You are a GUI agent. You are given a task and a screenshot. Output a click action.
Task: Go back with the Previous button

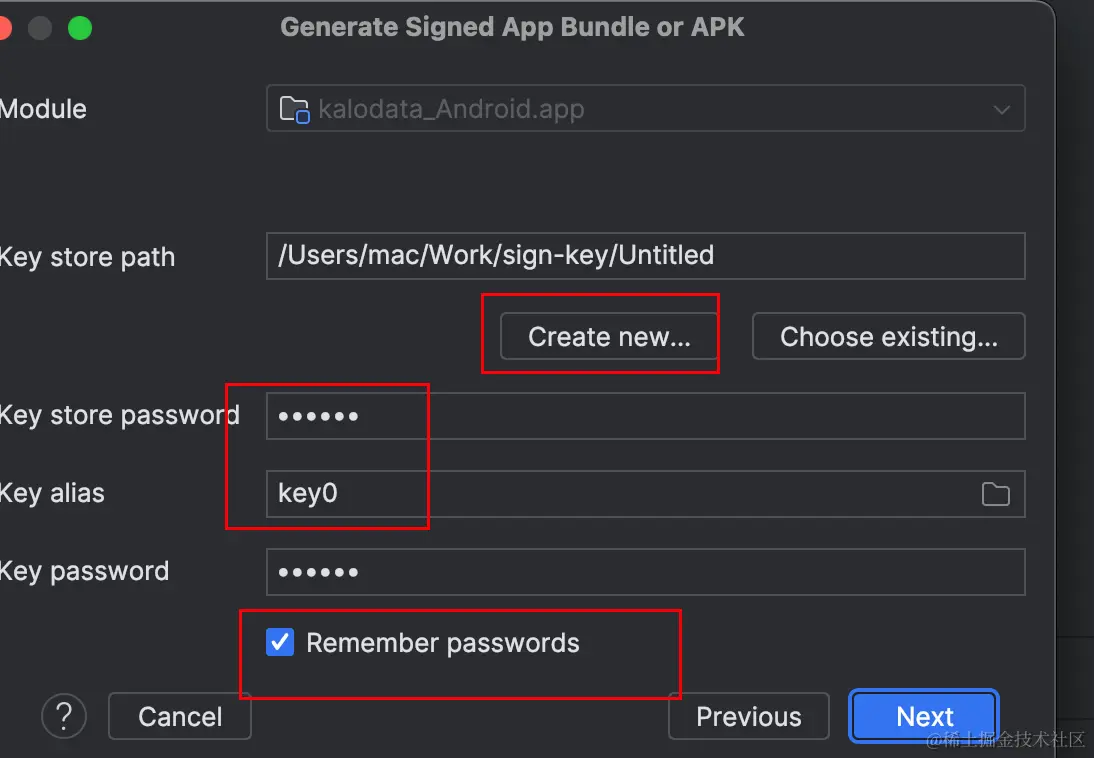(x=749, y=716)
